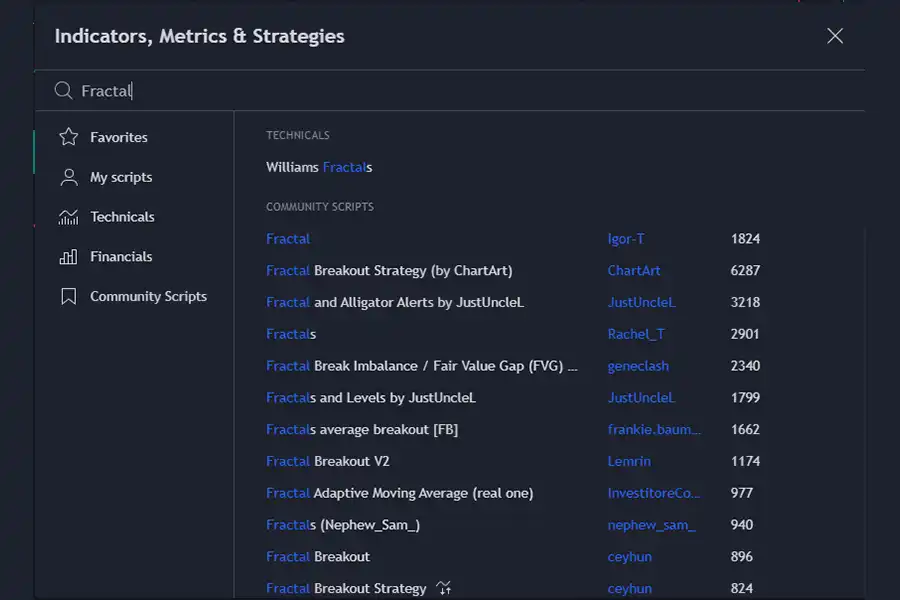Open ChartArt author link
Viewport: 900px width, 600px height.
634,270
